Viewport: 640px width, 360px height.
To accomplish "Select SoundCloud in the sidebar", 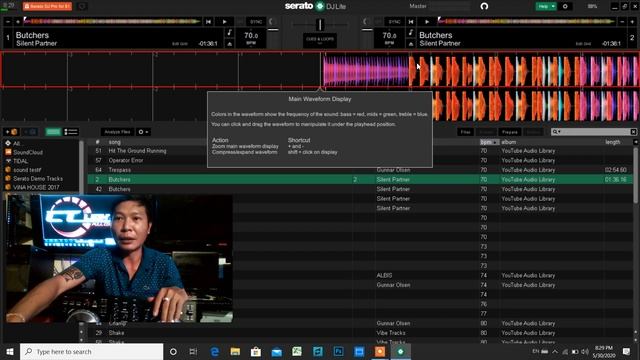I will point(28,152).
